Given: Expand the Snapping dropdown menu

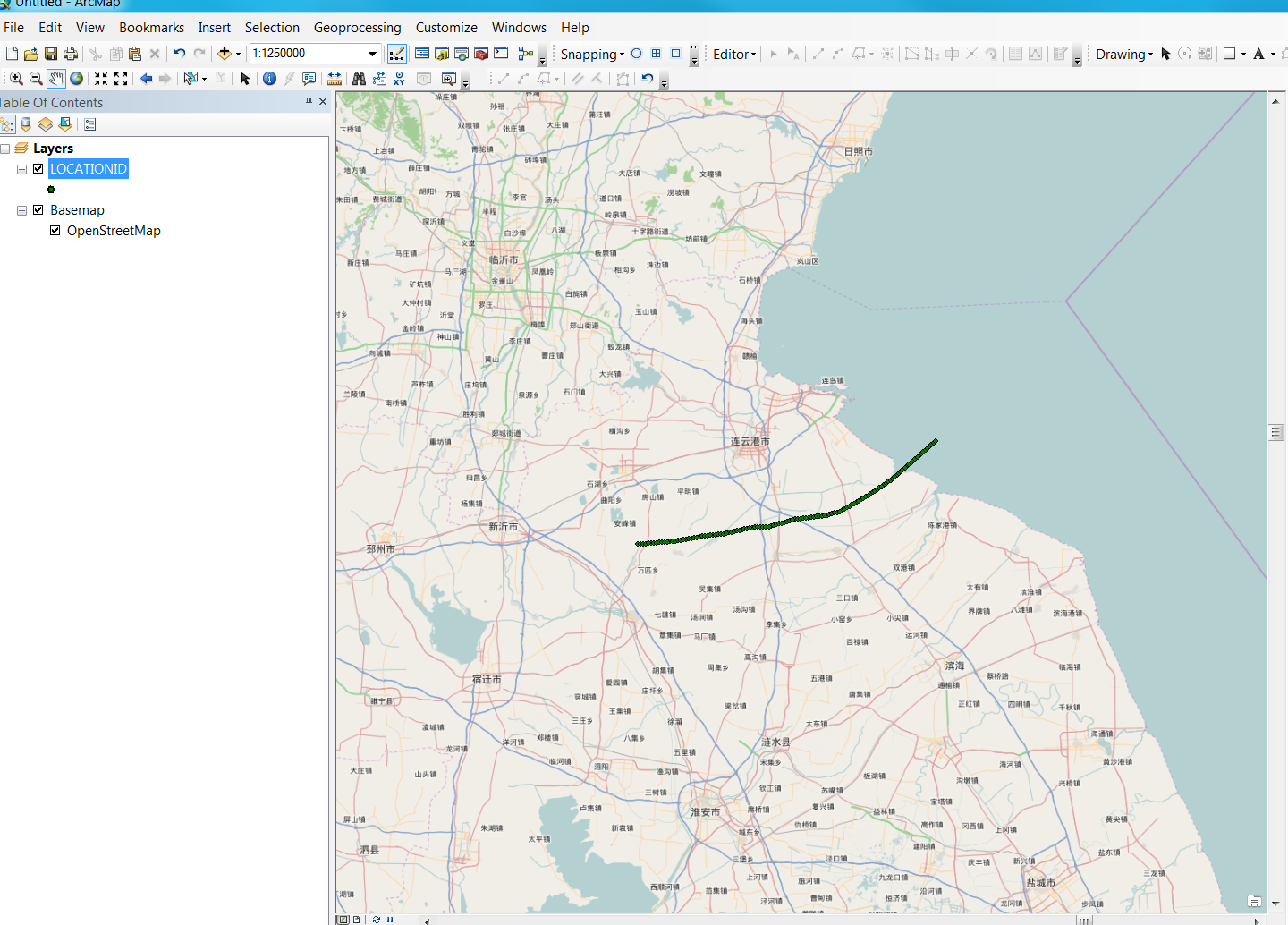Looking at the screenshot, I should [x=592, y=55].
